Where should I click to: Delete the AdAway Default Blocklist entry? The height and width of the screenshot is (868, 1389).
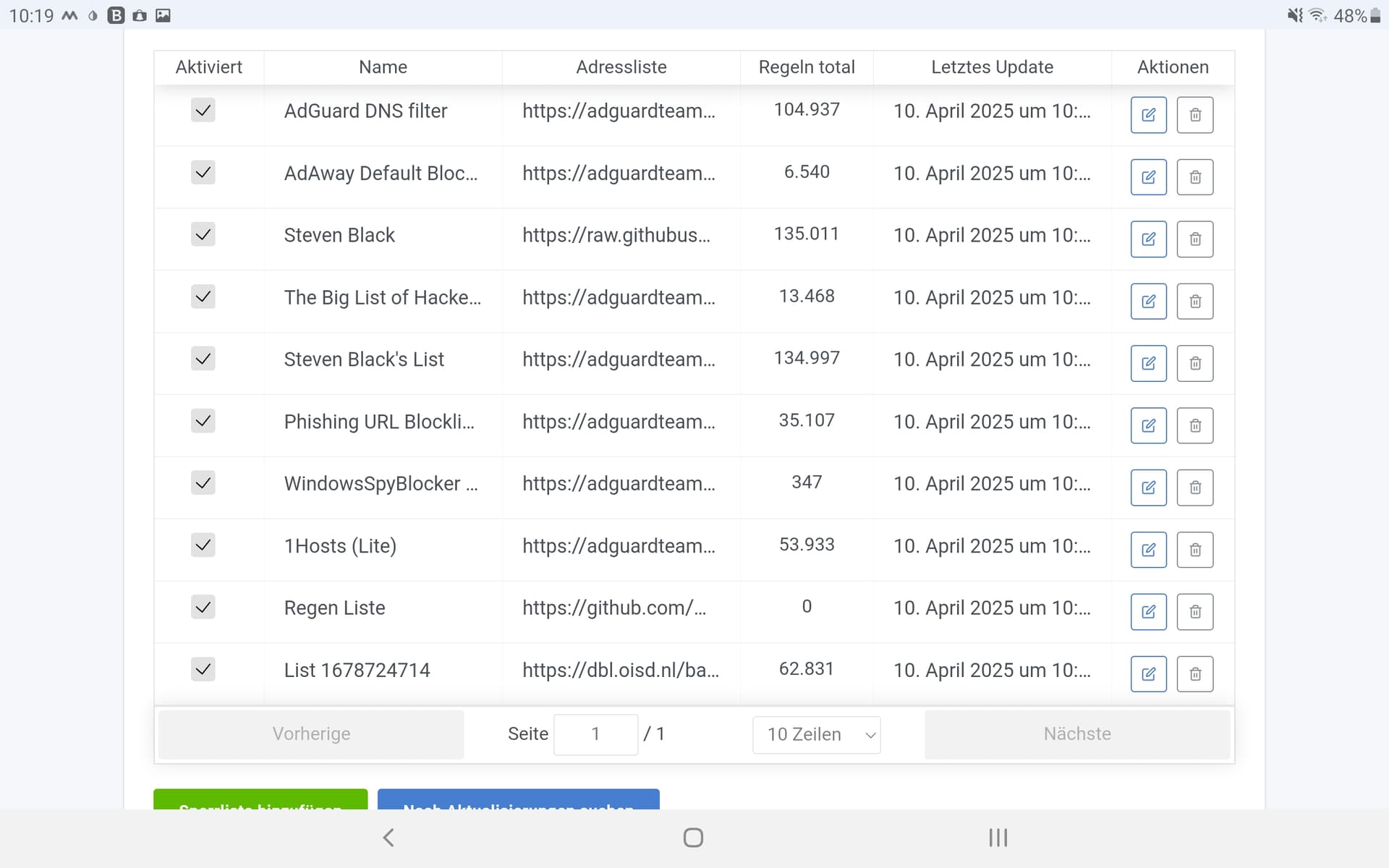click(1194, 177)
